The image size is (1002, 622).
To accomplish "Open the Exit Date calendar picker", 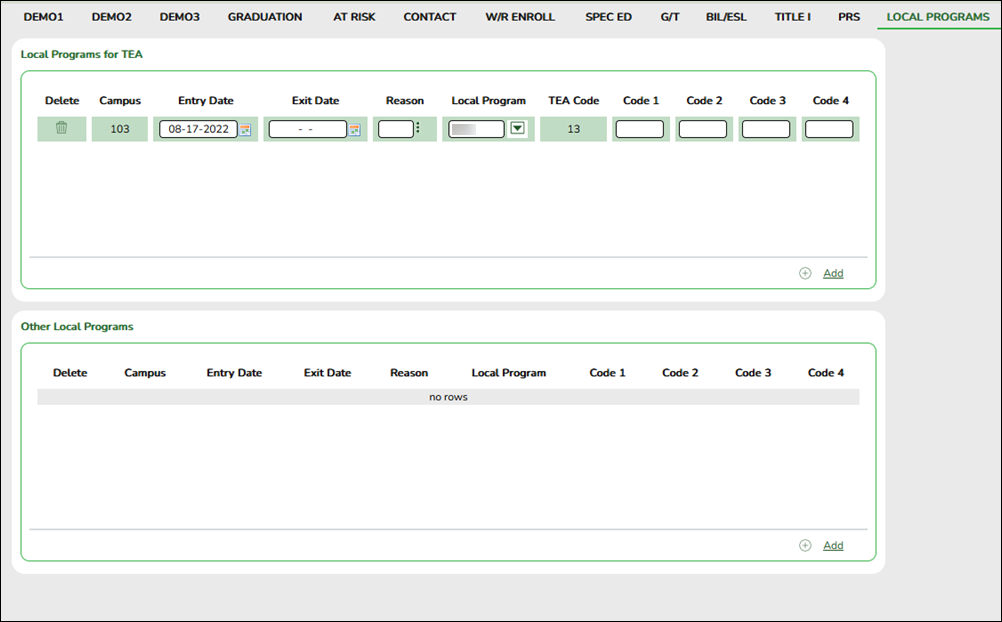I will click(354, 129).
